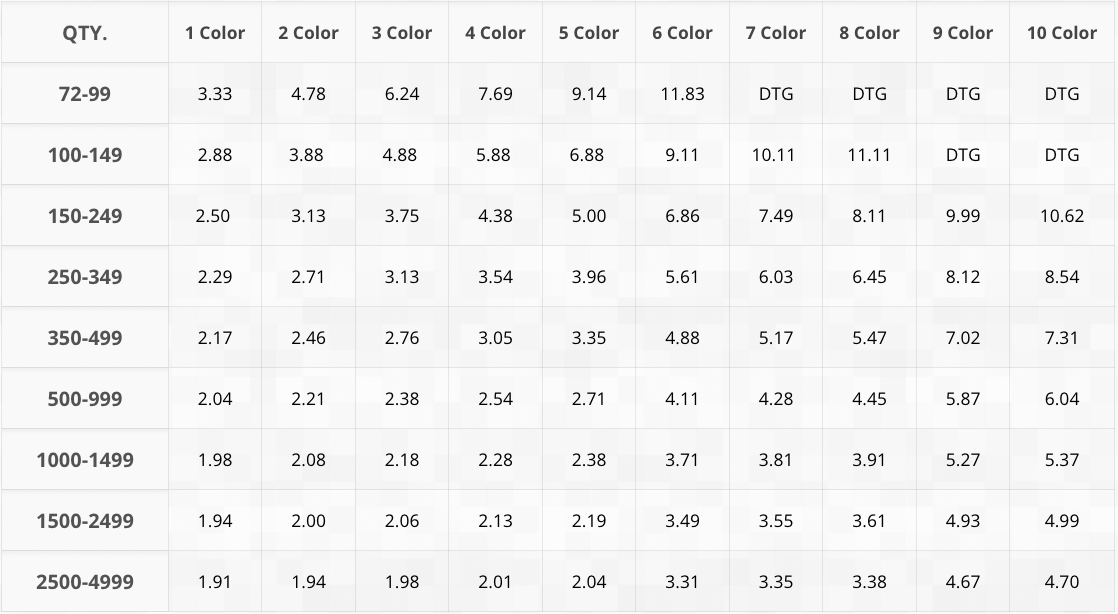Click the QTY. column header
Image resolution: width=1118 pixels, height=614 pixels.
pos(85,33)
